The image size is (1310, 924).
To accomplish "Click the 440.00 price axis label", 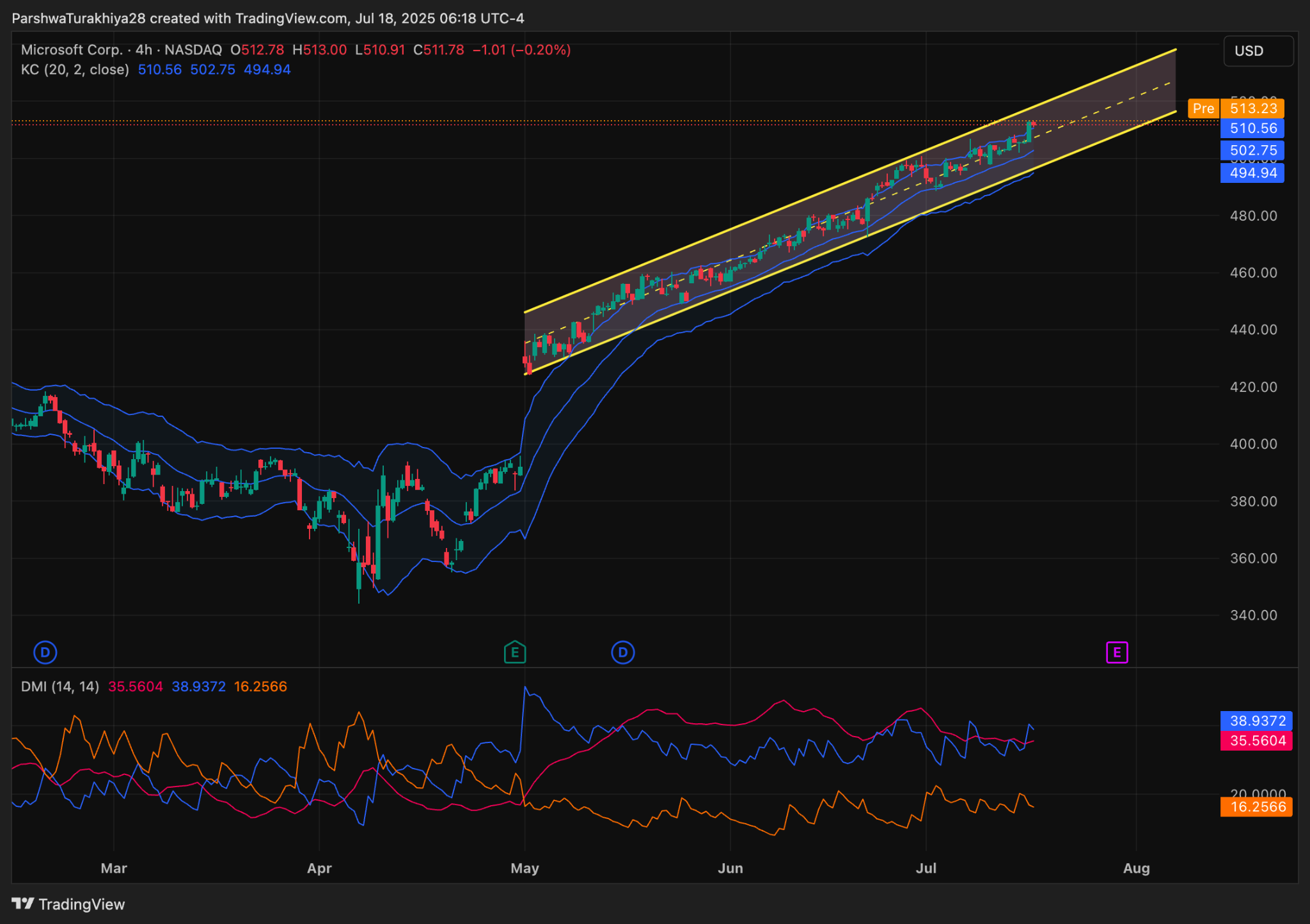I will pos(1253,330).
